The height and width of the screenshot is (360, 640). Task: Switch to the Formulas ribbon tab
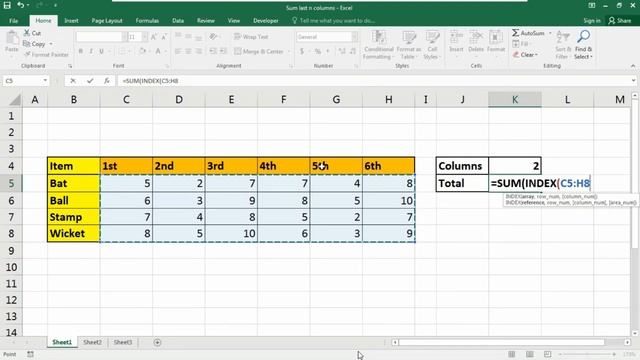pos(147,20)
